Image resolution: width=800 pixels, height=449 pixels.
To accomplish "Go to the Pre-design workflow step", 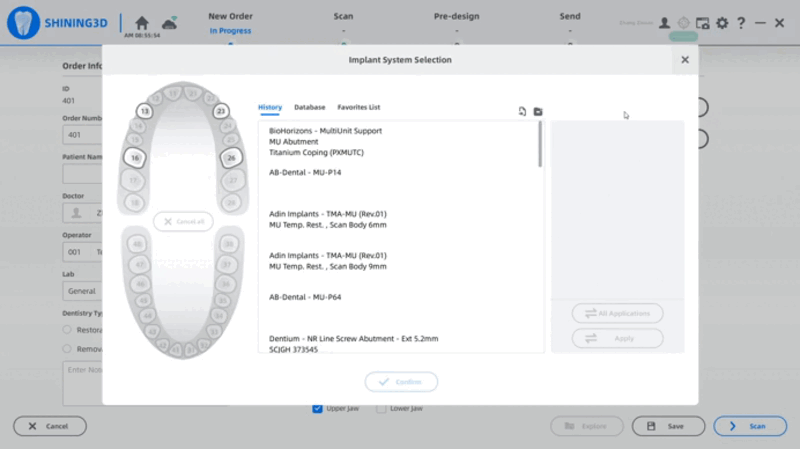I will pyautogui.click(x=457, y=16).
